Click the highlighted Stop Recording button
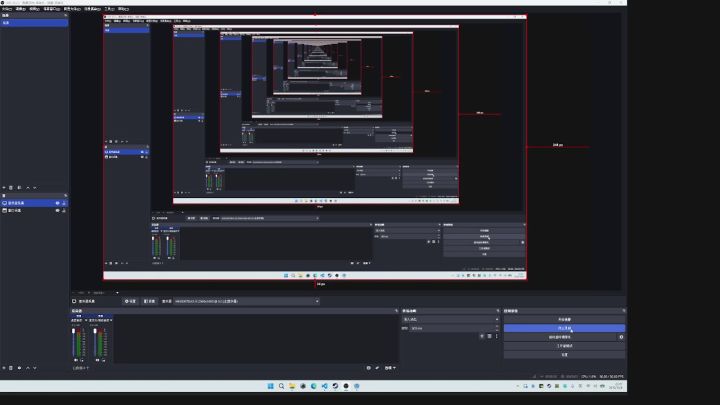 point(564,328)
